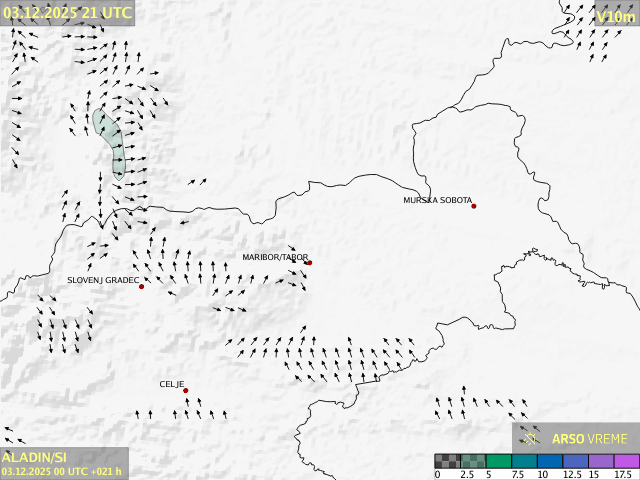This screenshot has height=480, width=640.
Task: Click the Maribor/Tabor station red dot
Action: [x=309, y=263]
